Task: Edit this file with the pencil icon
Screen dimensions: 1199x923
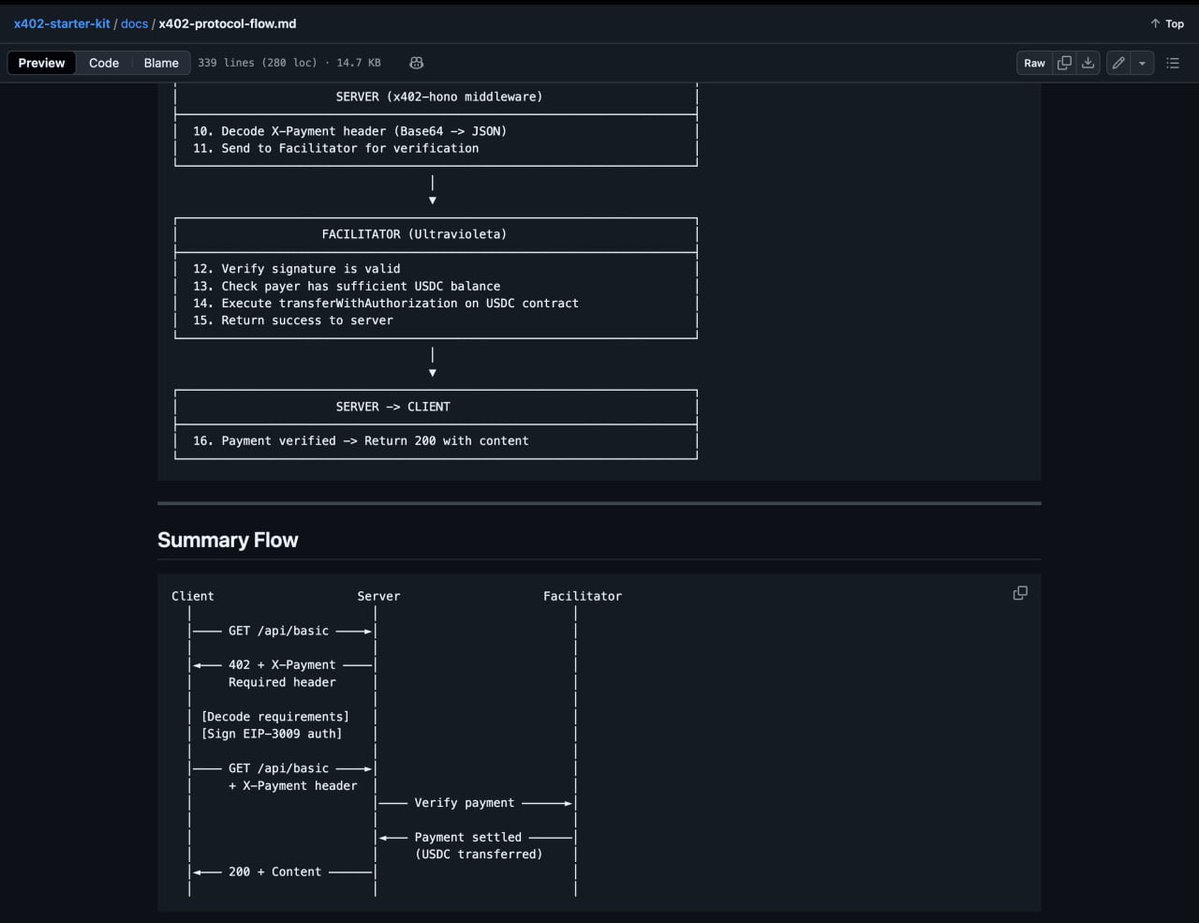Action: point(1118,62)
